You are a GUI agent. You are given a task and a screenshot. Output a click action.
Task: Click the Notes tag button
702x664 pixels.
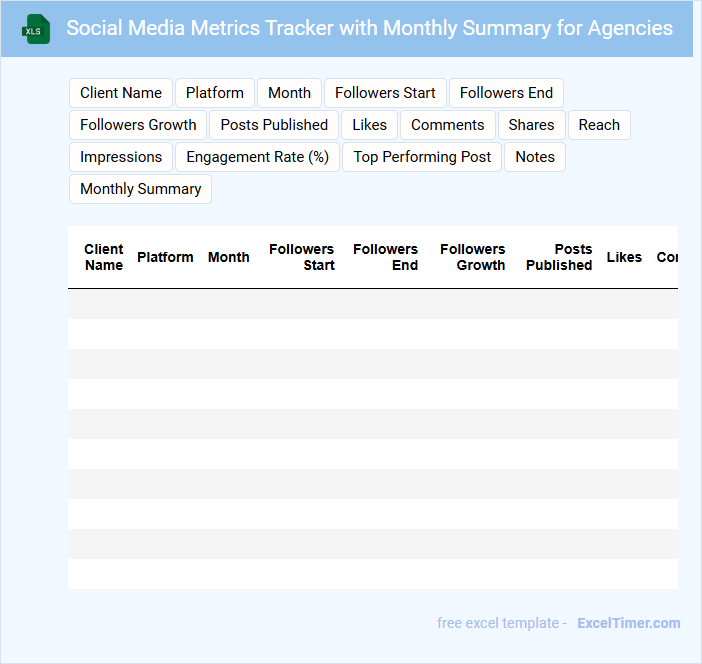535,157
